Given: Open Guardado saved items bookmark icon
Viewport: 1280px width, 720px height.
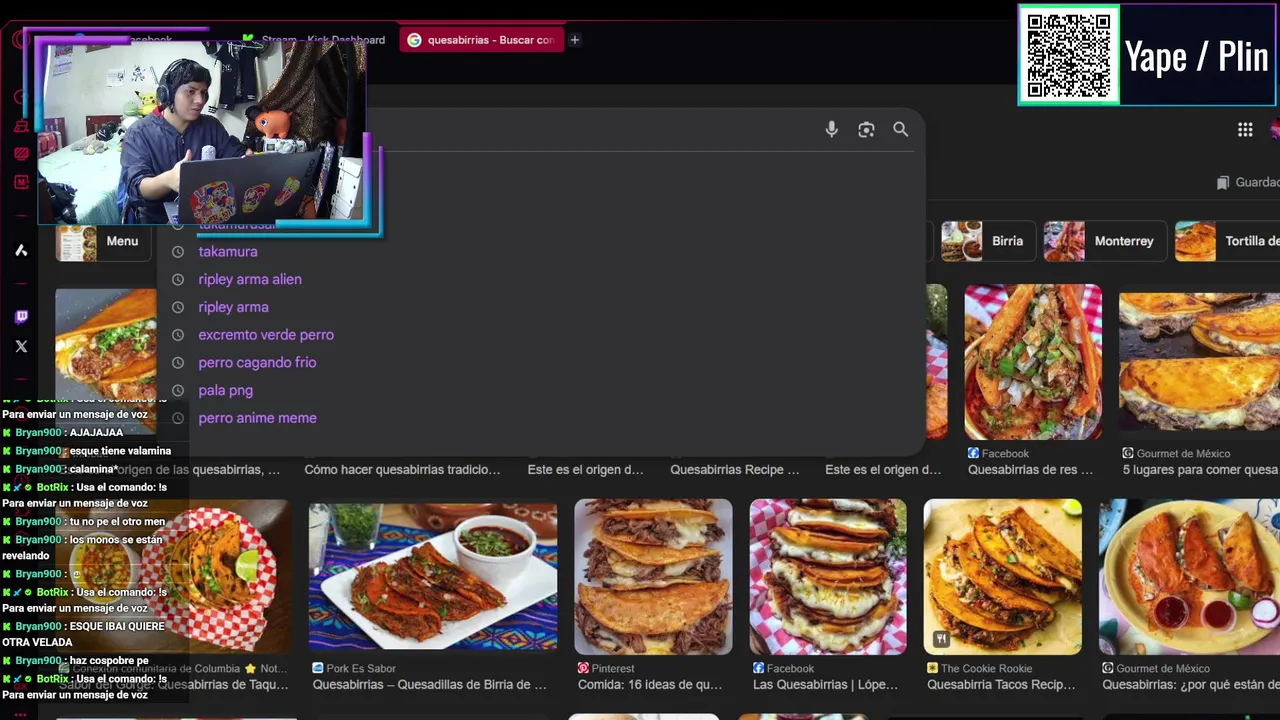Looking at the screenshot, I should click(x=1222, y=182).
